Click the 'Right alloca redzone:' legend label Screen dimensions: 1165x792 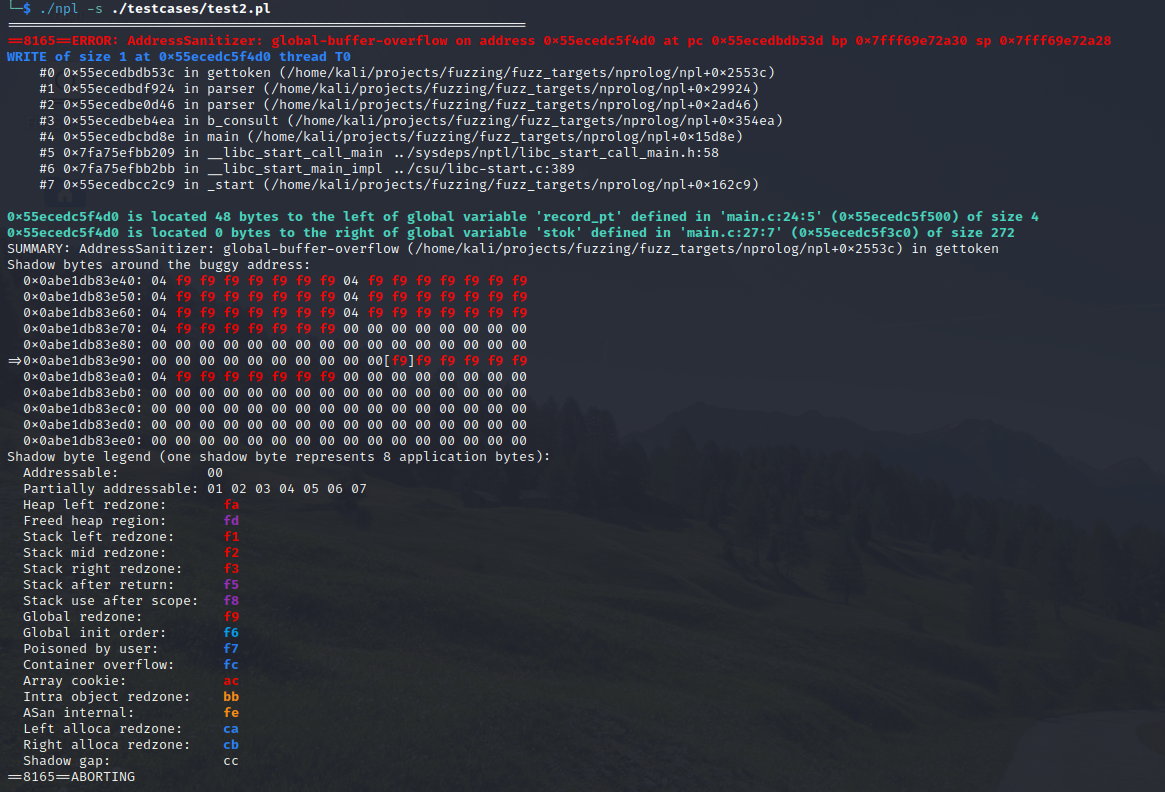107,744
